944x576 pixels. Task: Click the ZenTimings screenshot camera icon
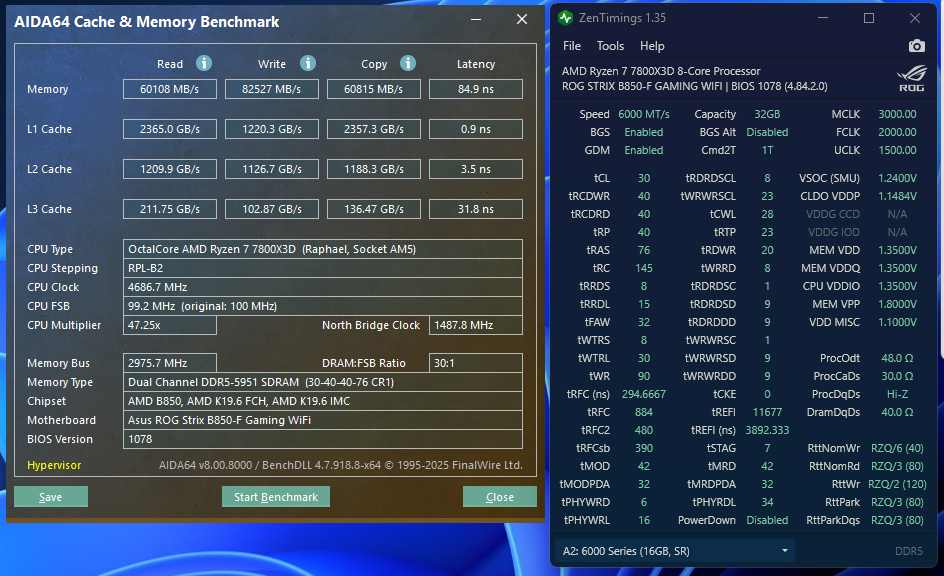pyautogui.click(x=916, y=46)
